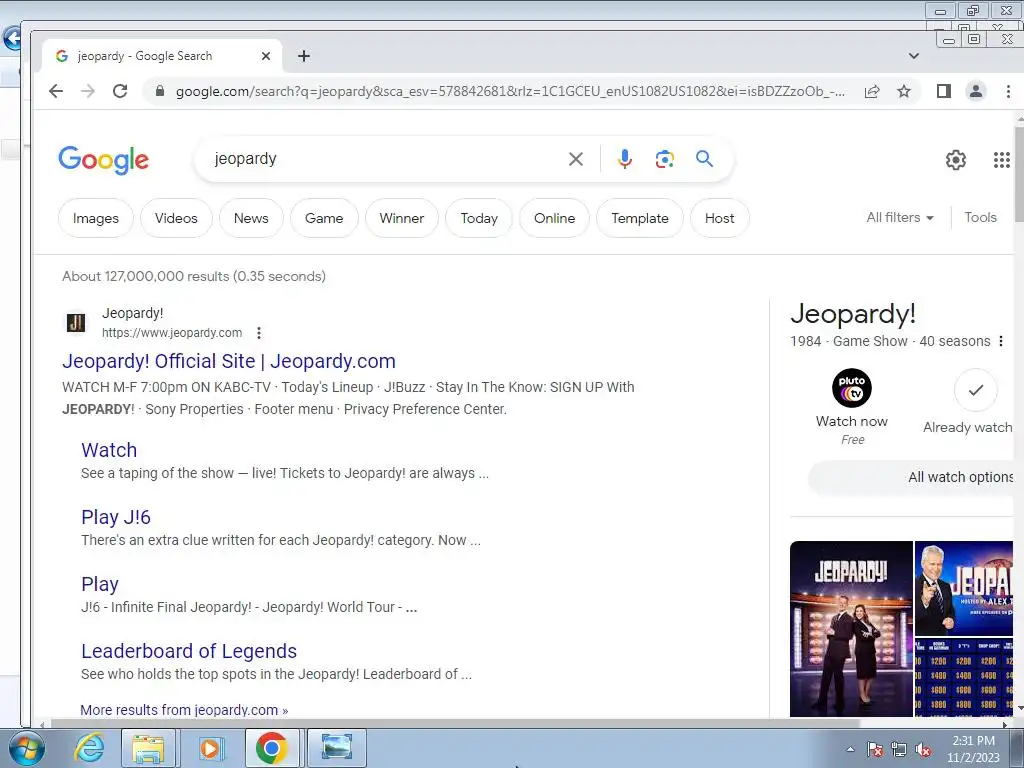Clear the search box with the X icon
The height and width of the screenshot is (768, 1024).
coord(575,159)
